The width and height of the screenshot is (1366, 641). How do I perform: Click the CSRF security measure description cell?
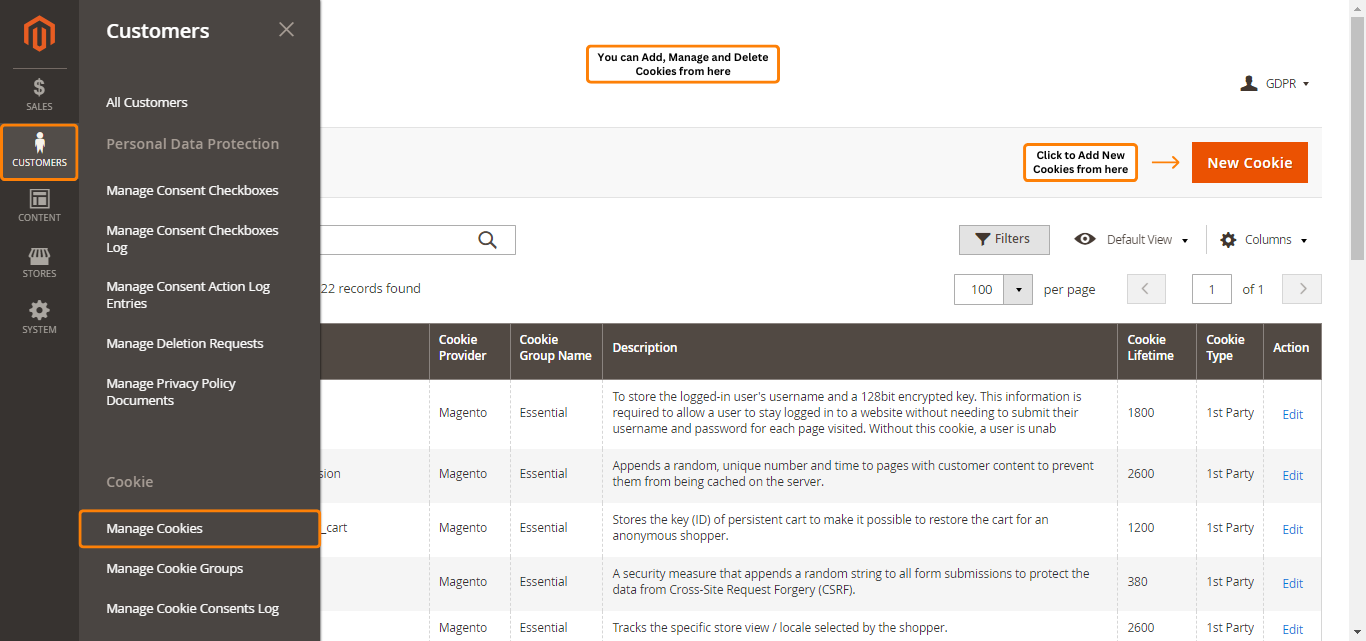(860, 582)
